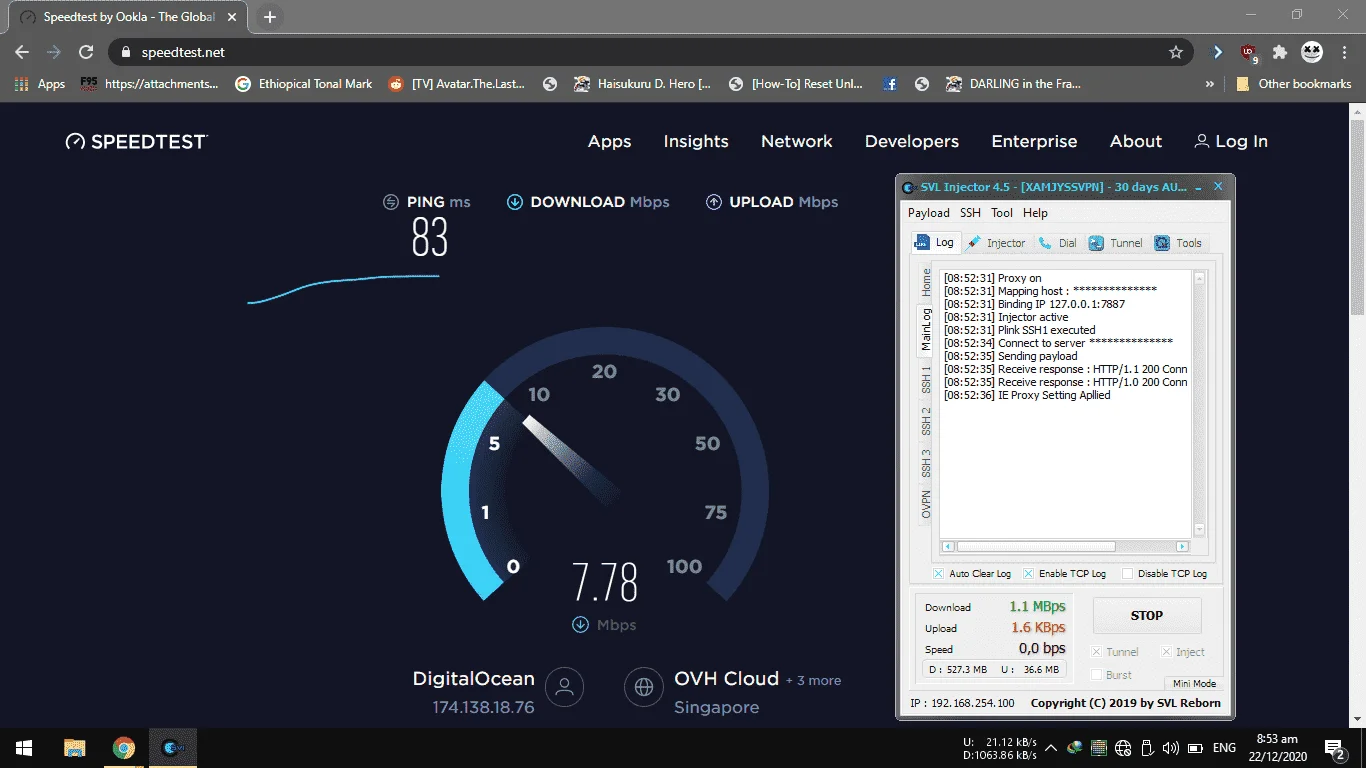Switch to the Injector tab
This screenshot has width=1366, height=768.
point(996,243)
